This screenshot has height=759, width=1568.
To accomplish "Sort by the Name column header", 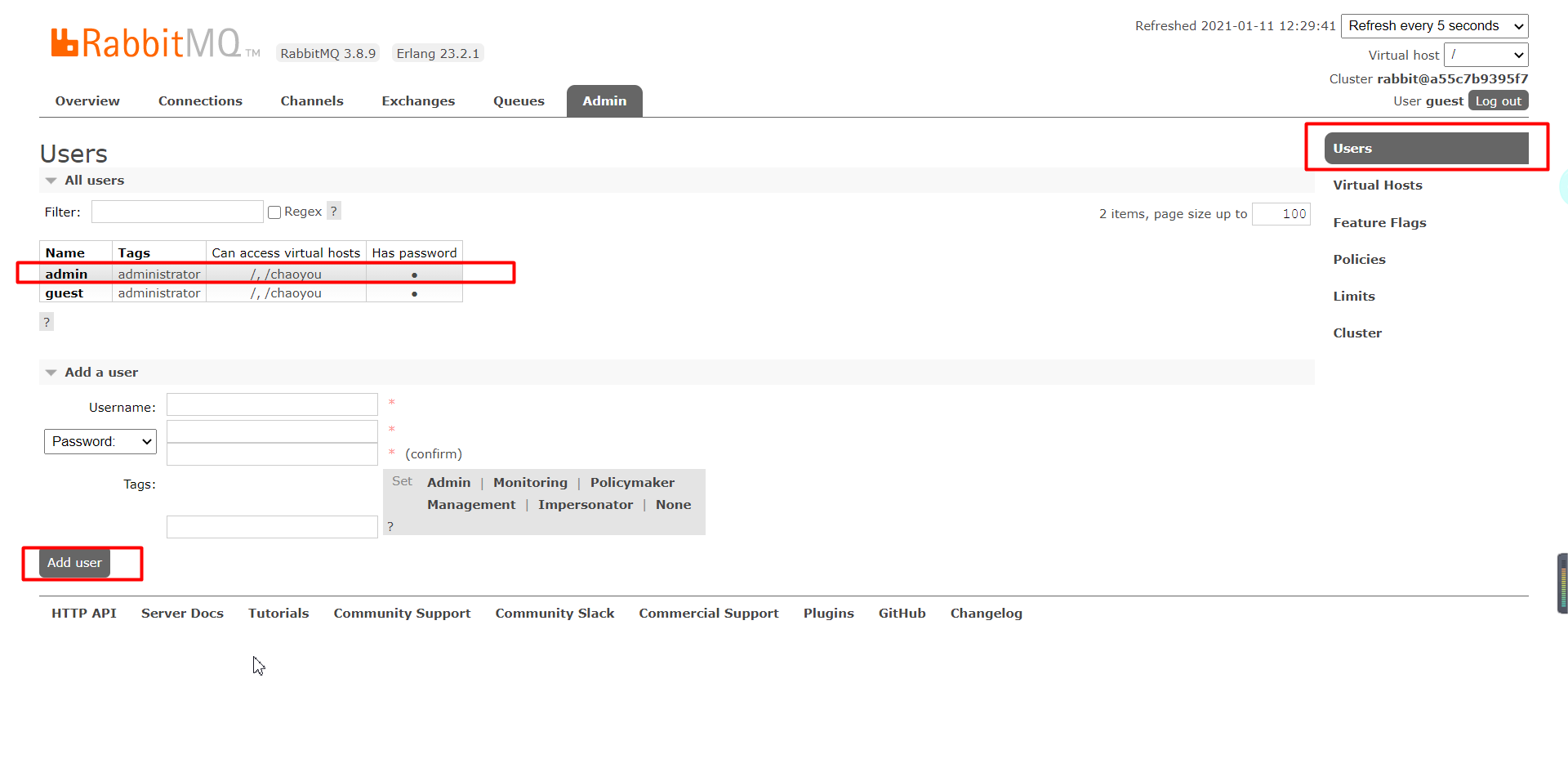I will click(65, 253).
